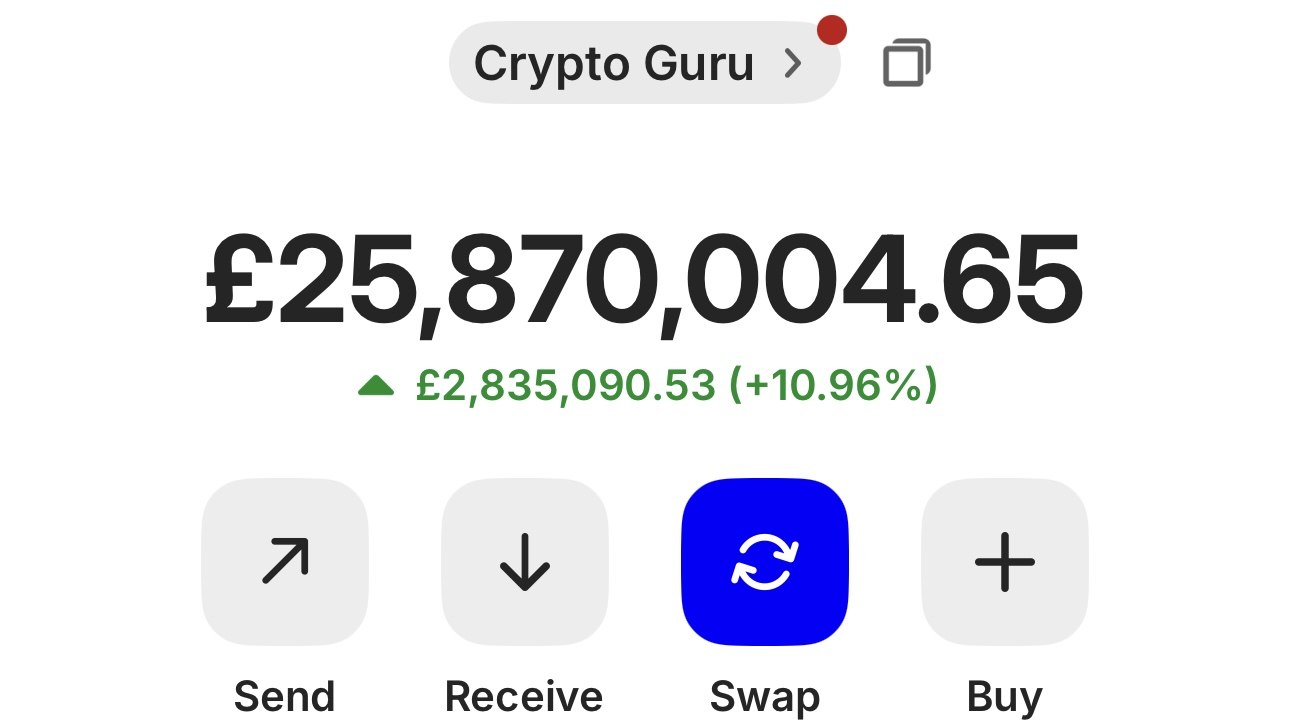Click the red notification dot
Screen dimensions: 1290x726
tap(832, 30)
